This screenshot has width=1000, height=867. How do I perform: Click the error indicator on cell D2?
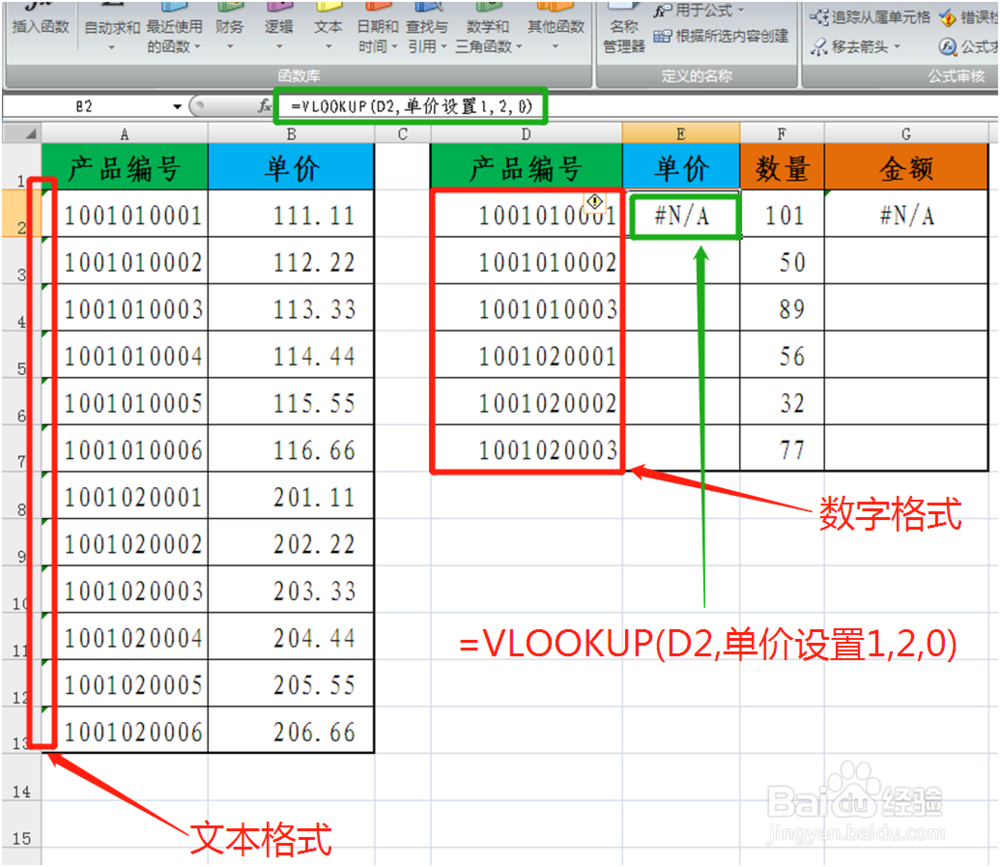(593, 201)
